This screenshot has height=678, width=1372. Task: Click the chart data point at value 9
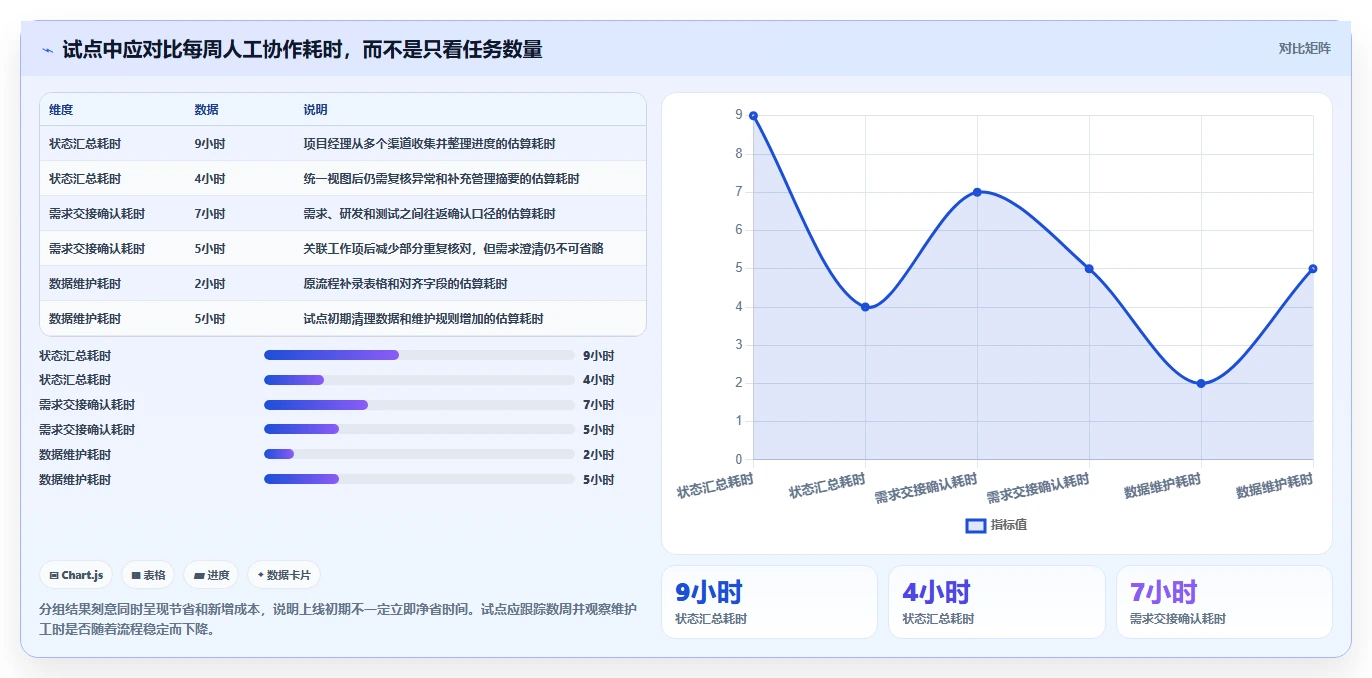pos(753,116)
